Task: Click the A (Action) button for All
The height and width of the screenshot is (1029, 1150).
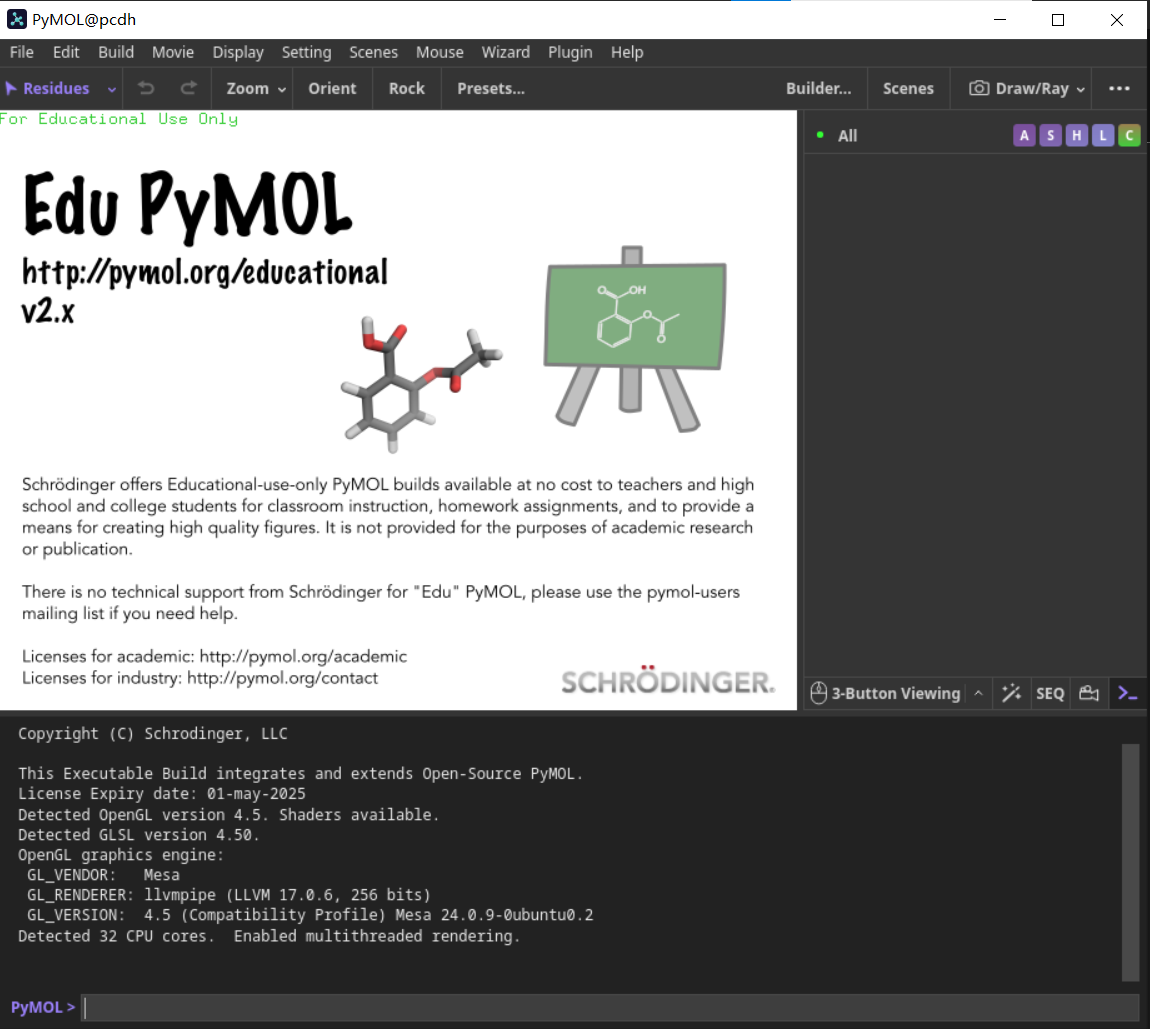Action: pyautogui.click(x=1025, y=135)
